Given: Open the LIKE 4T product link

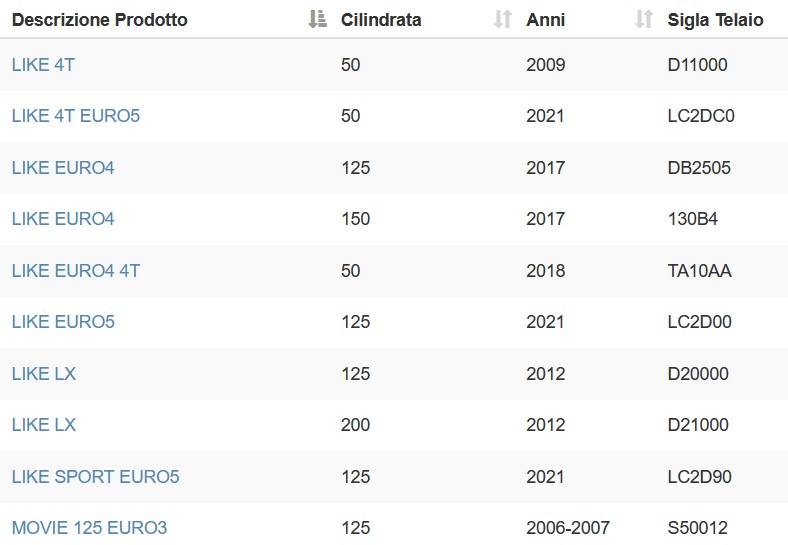Looking at the screenshot, I should pyautogui.click(x=43, y=65).
